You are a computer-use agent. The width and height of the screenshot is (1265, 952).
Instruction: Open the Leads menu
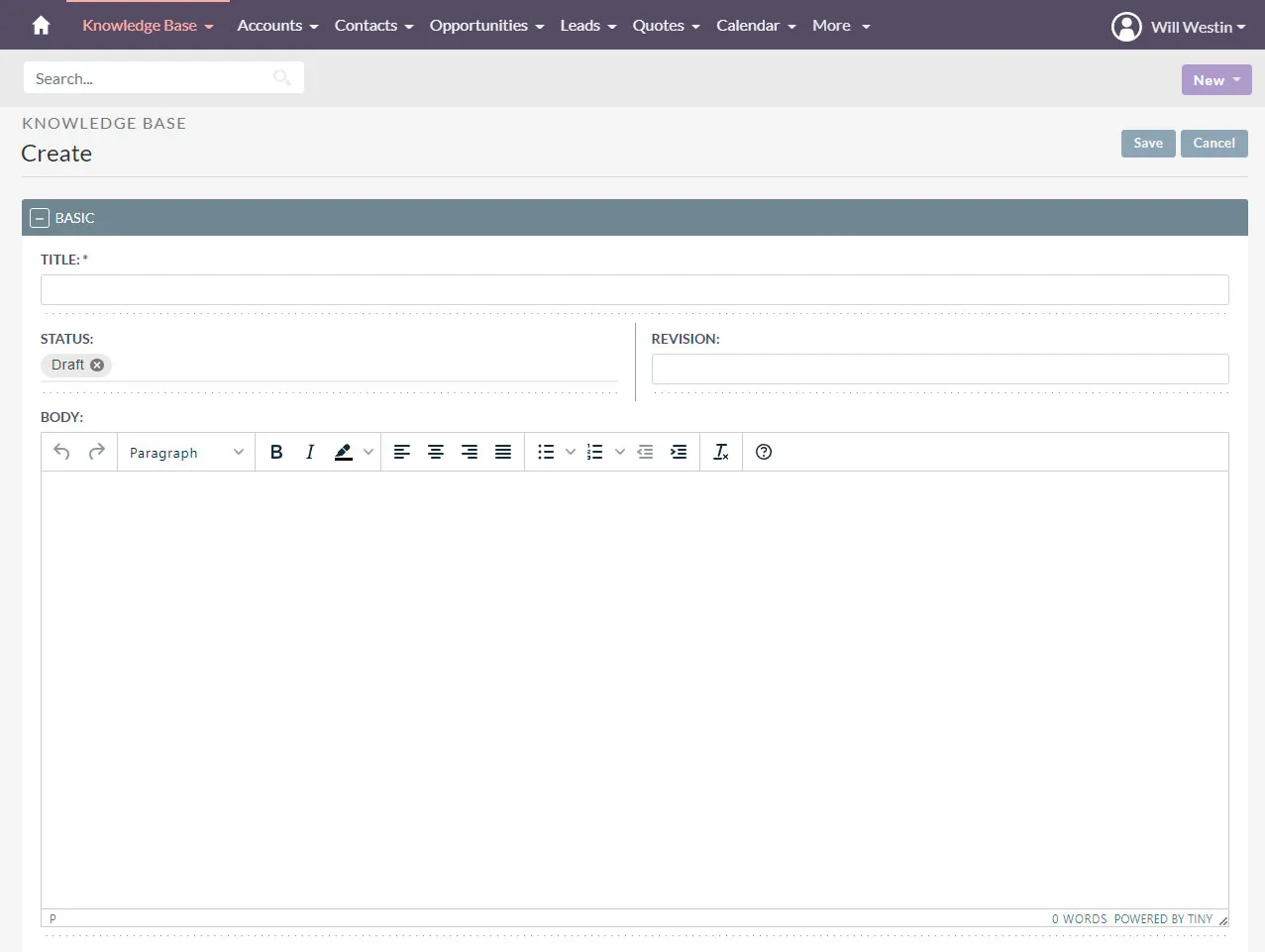[x=588, y=26]
